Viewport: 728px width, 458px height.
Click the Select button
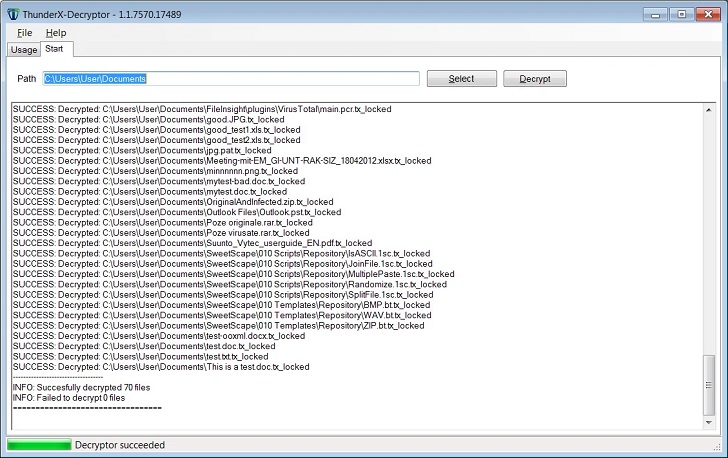(462, 79)
